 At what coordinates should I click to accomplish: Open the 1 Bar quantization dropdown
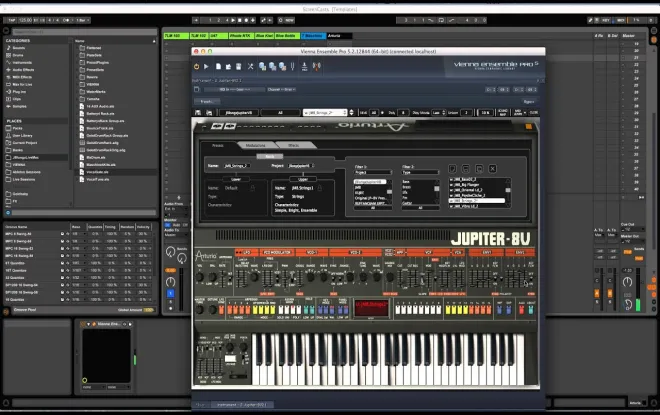(x=82, y=20)
